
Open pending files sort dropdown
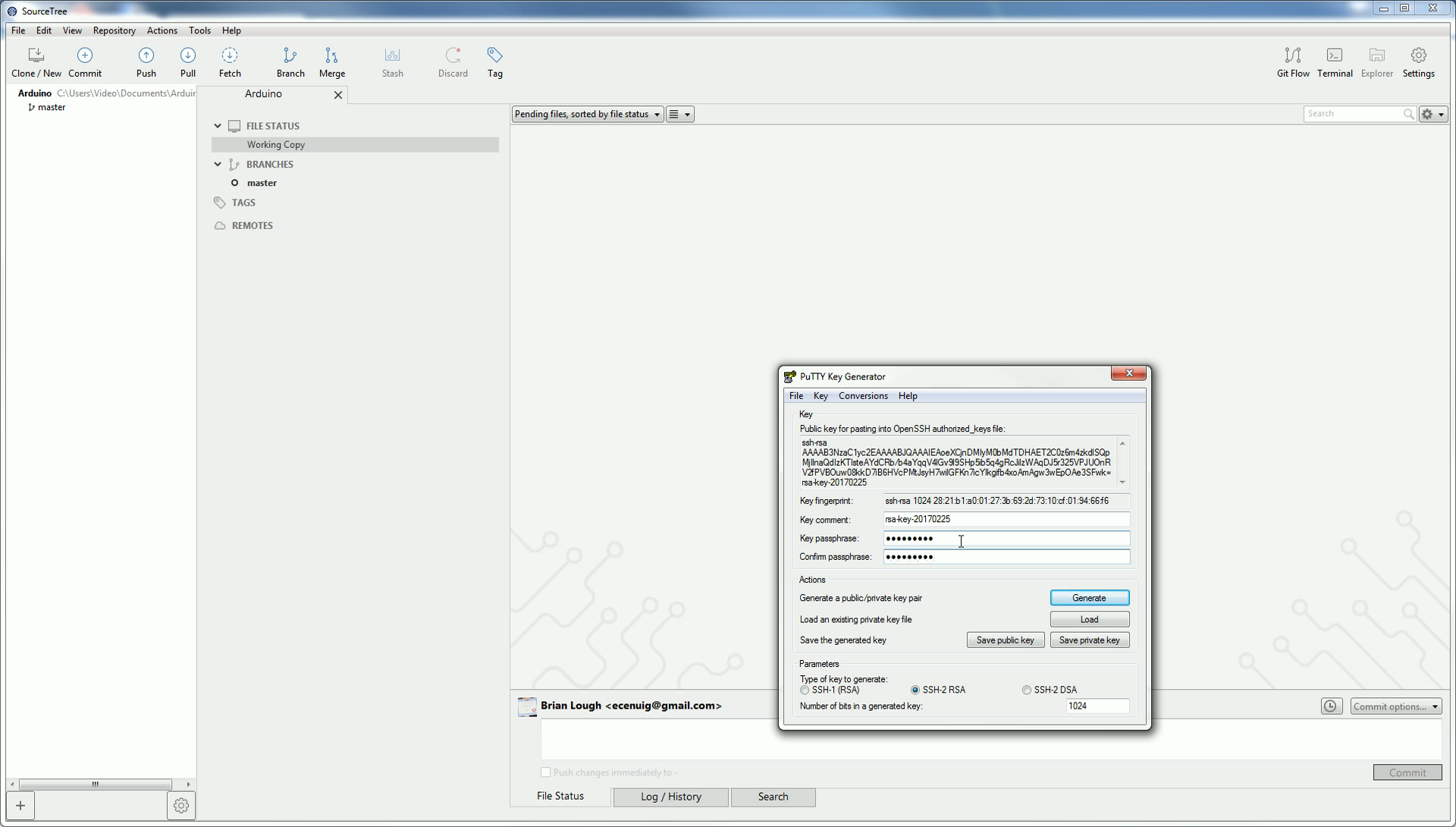click(587, 115)
